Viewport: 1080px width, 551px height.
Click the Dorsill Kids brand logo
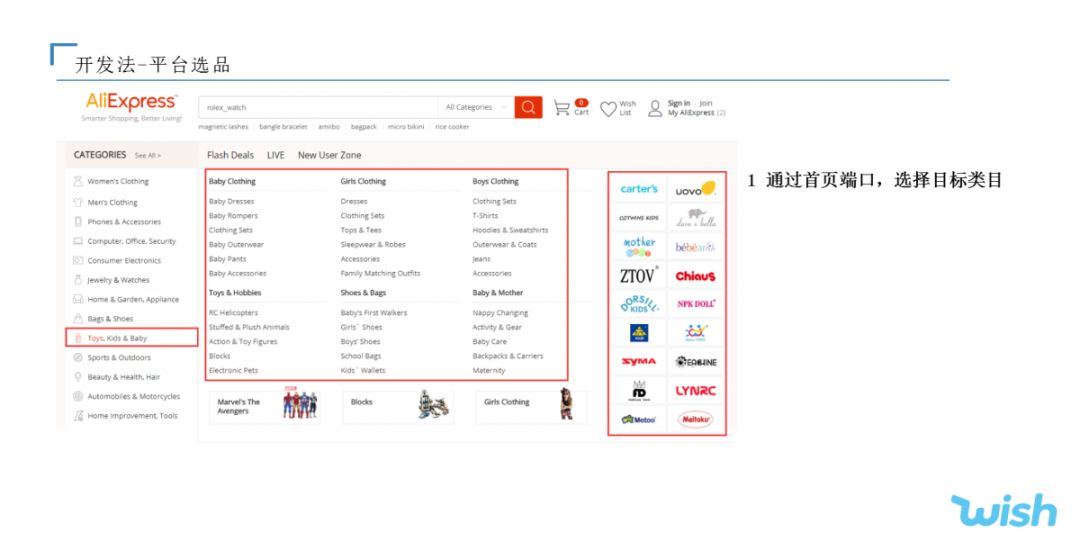pyautogui.click(x=638, y=304)
